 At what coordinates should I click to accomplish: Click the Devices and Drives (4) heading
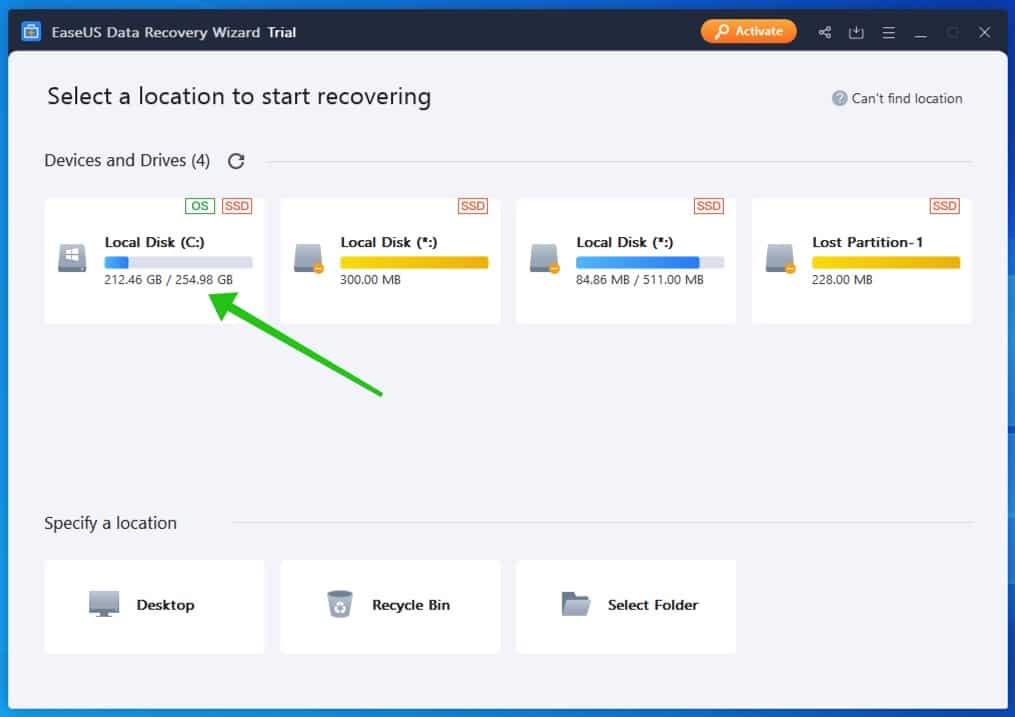tap(127, 160)
